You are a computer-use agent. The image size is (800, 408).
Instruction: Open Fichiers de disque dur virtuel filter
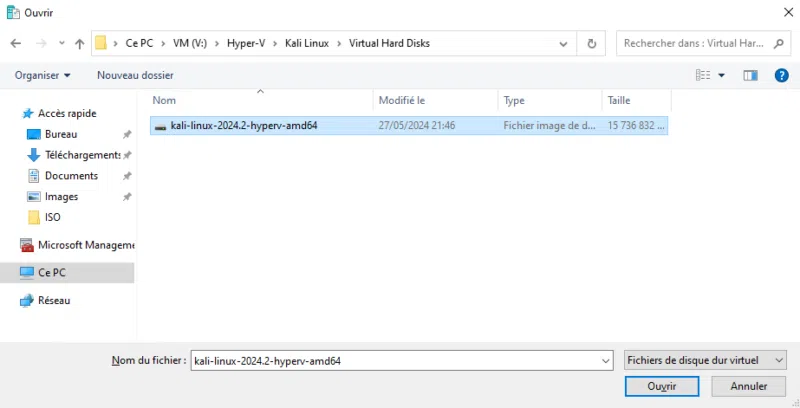pyautogui.click(x=705, y=361)
